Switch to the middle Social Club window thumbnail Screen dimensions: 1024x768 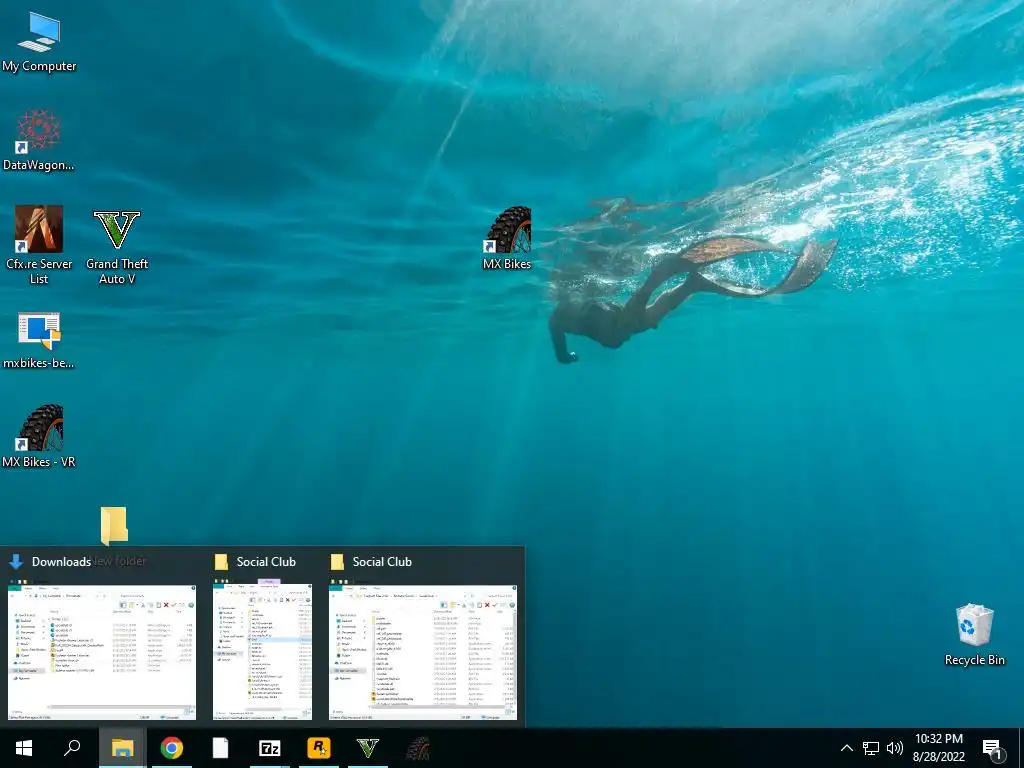coord(263,650)
